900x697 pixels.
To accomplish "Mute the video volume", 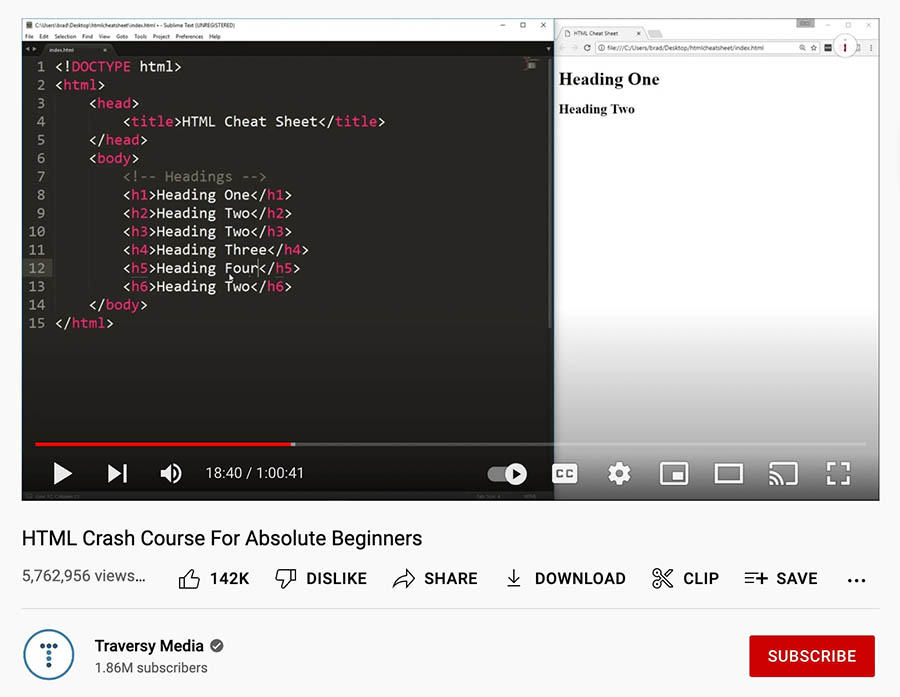I will [171, 473].
